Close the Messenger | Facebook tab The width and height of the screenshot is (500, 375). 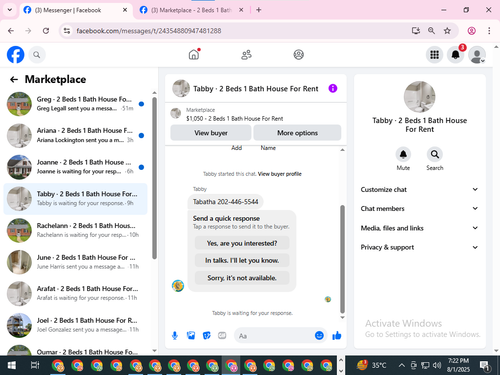(x=125, y=10)
